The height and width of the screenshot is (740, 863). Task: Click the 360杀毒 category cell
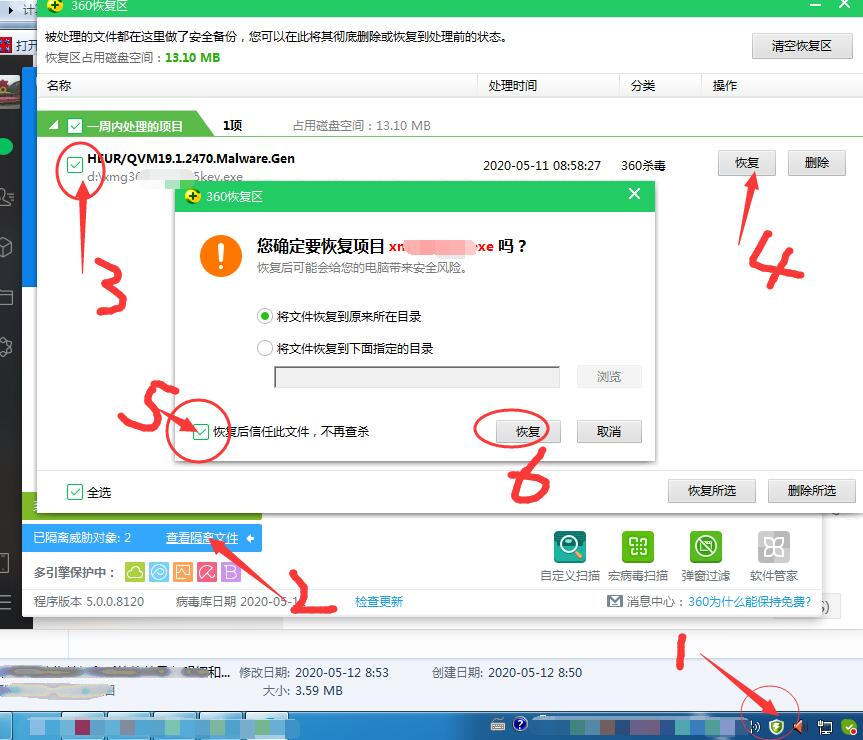[x=643, y=166]
